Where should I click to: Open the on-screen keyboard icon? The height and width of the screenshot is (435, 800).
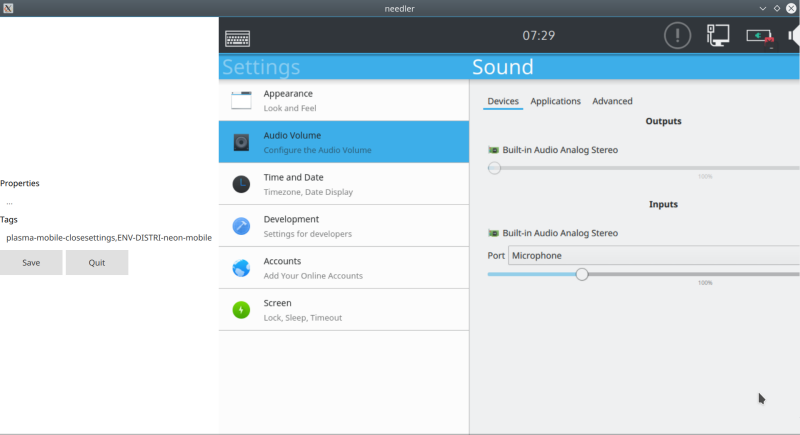[x=238, y=38]
